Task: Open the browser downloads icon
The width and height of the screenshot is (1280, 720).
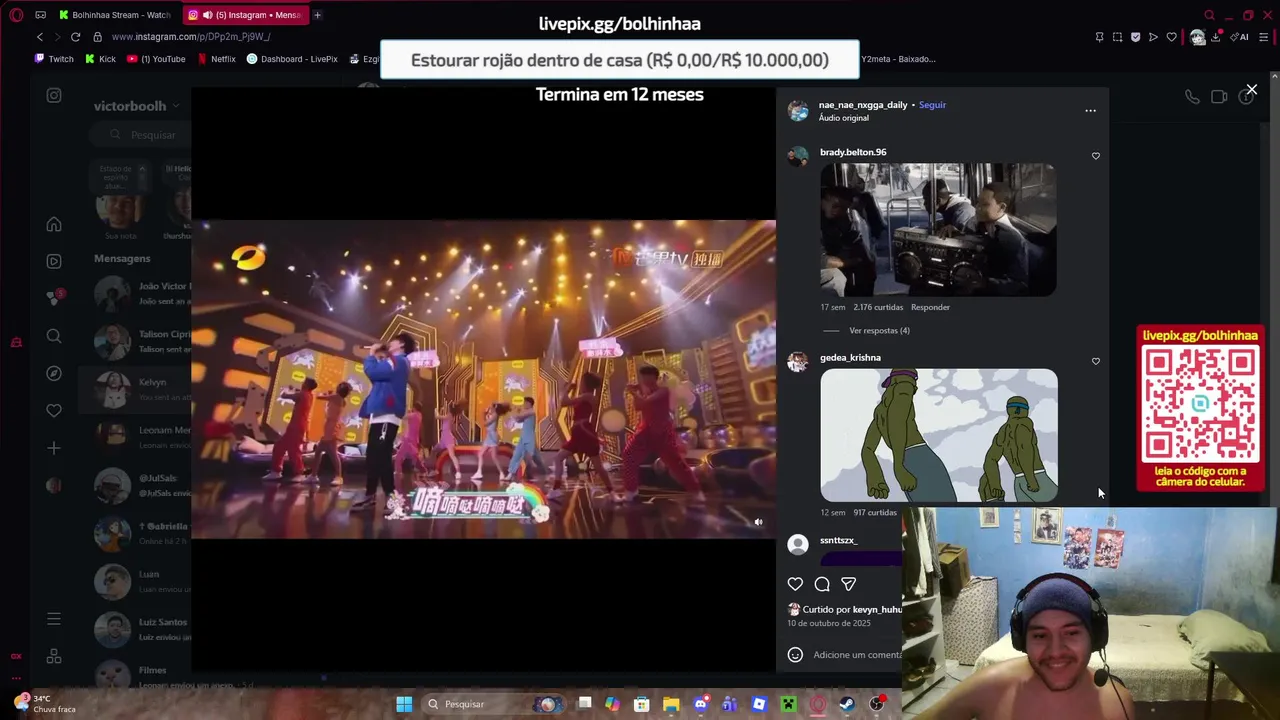Action: [1215, 37]
